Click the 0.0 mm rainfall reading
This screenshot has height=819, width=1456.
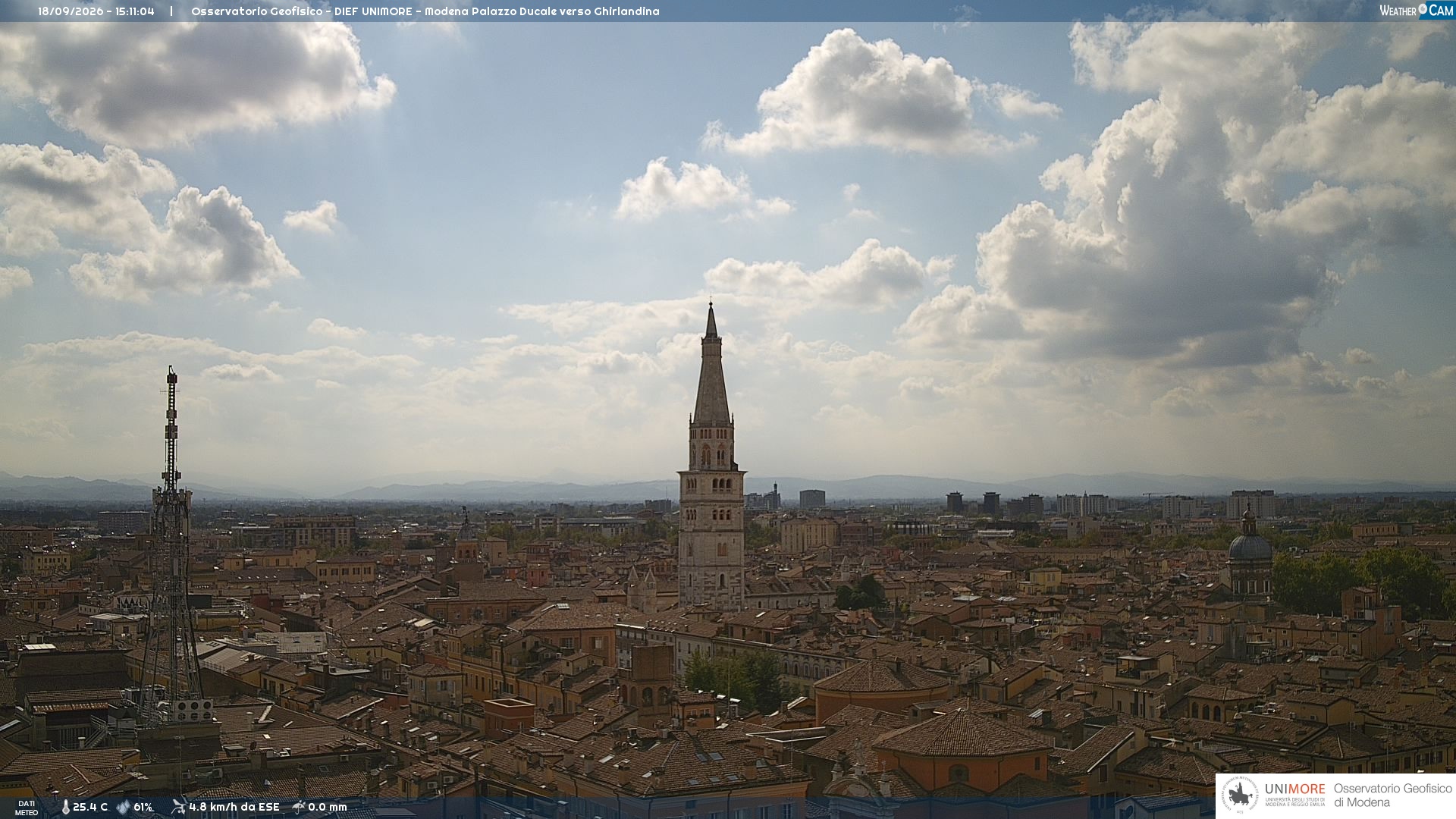point(328,807)
